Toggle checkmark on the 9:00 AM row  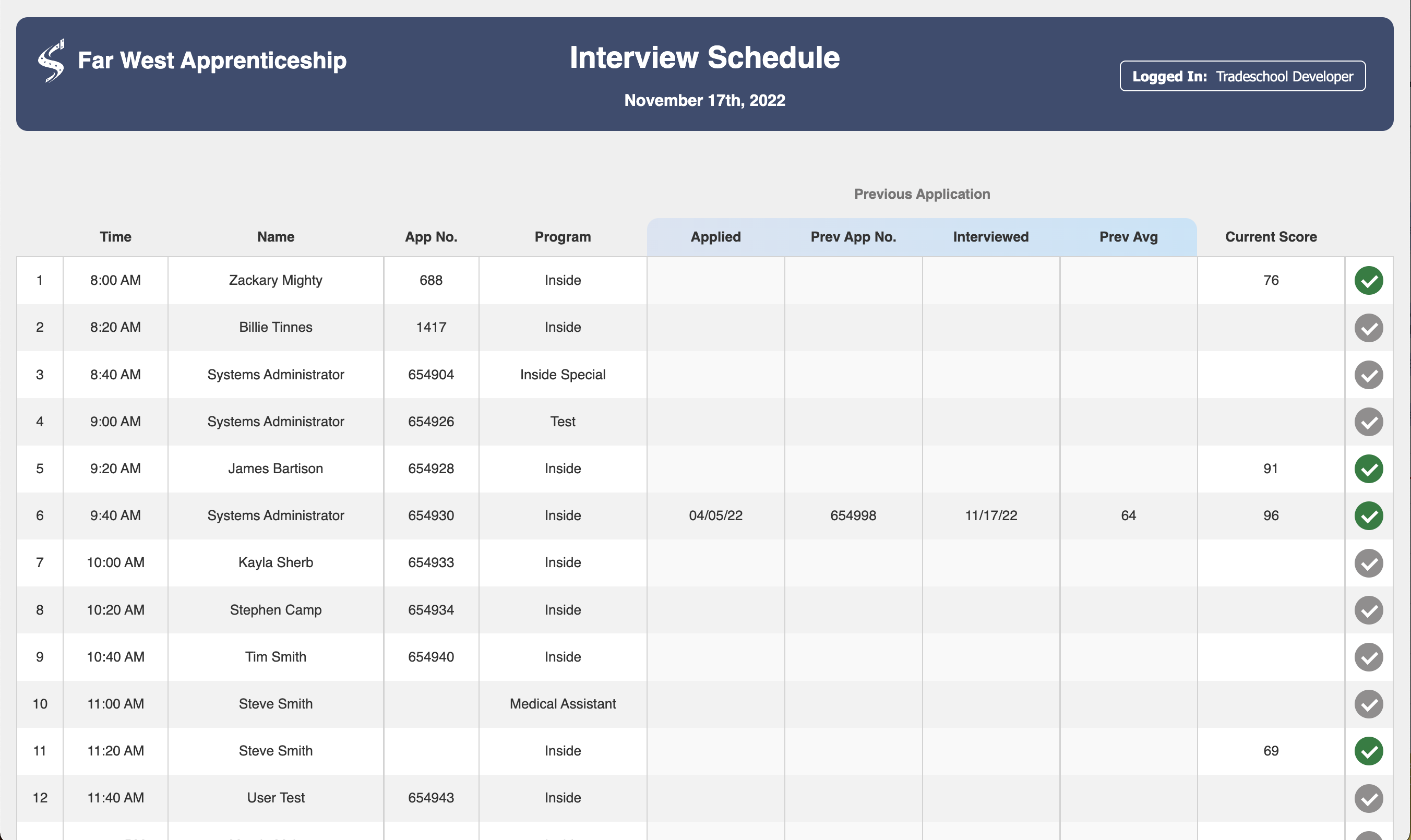click(x=1369, y=422)
